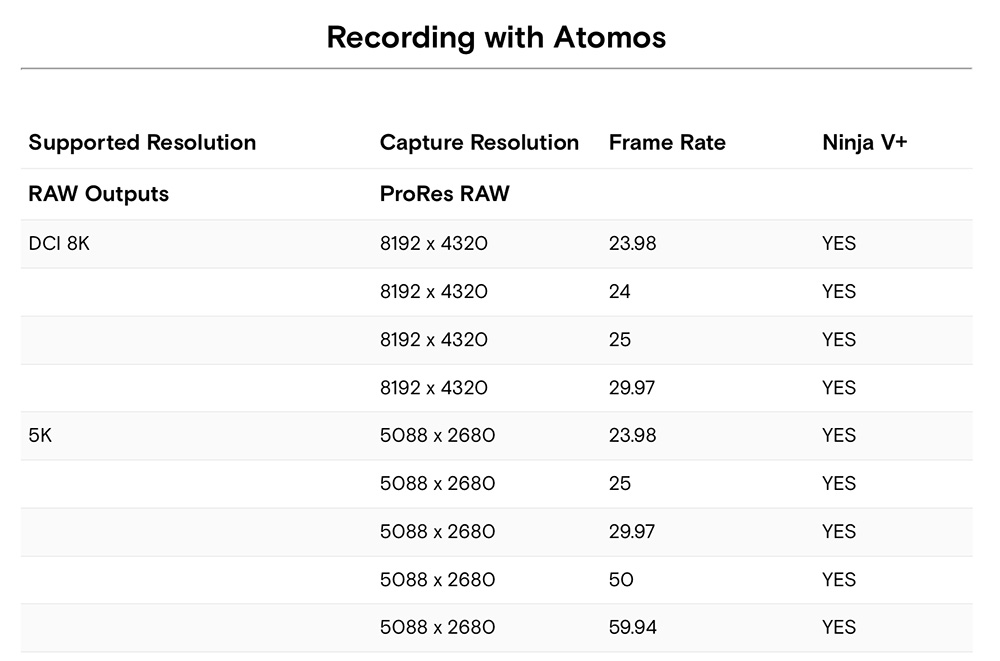Click YES in the 59.94 row

(839, 627)
